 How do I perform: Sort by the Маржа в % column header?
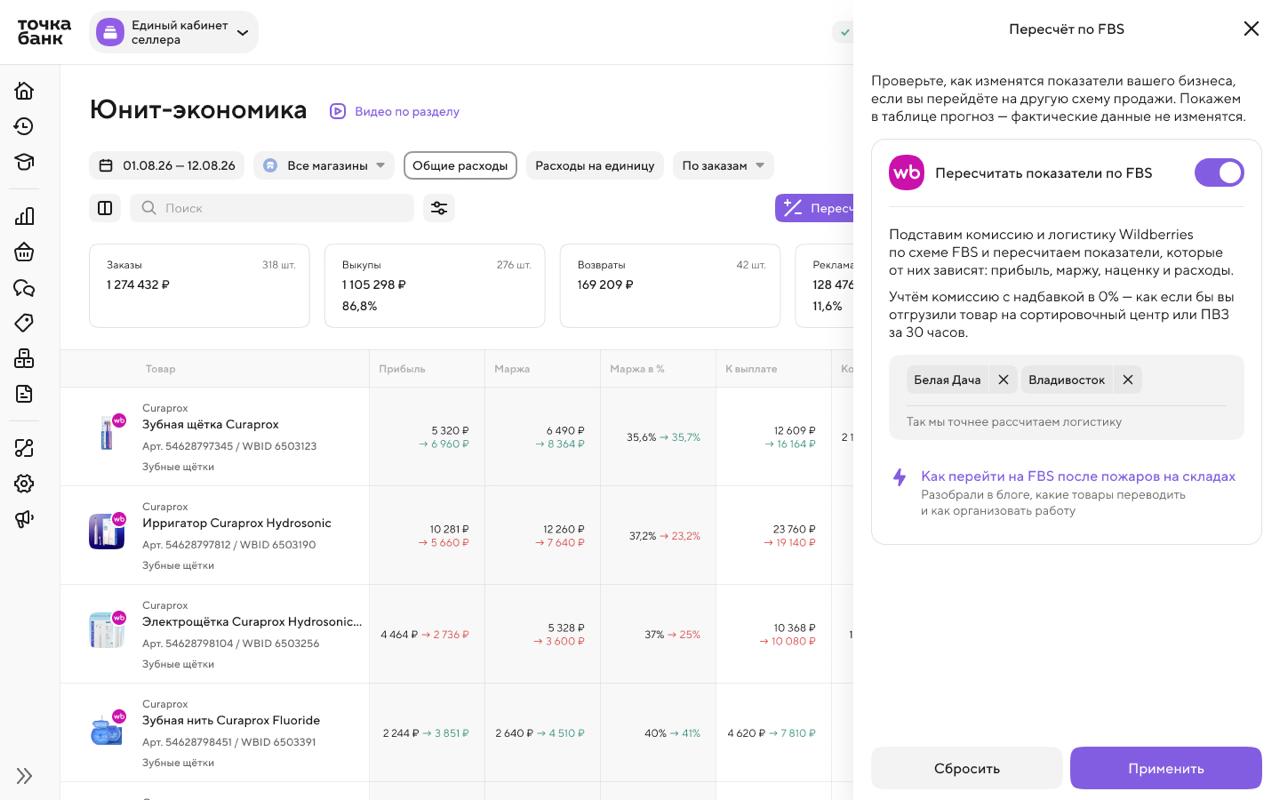pyautogui.click(x=637, y=369)
